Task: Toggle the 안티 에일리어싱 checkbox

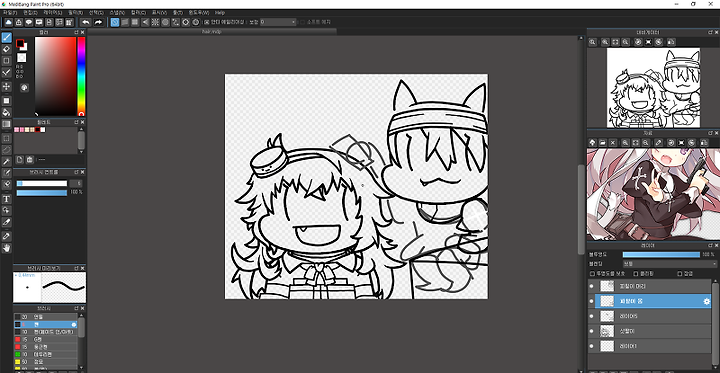Action: point(207,22)
